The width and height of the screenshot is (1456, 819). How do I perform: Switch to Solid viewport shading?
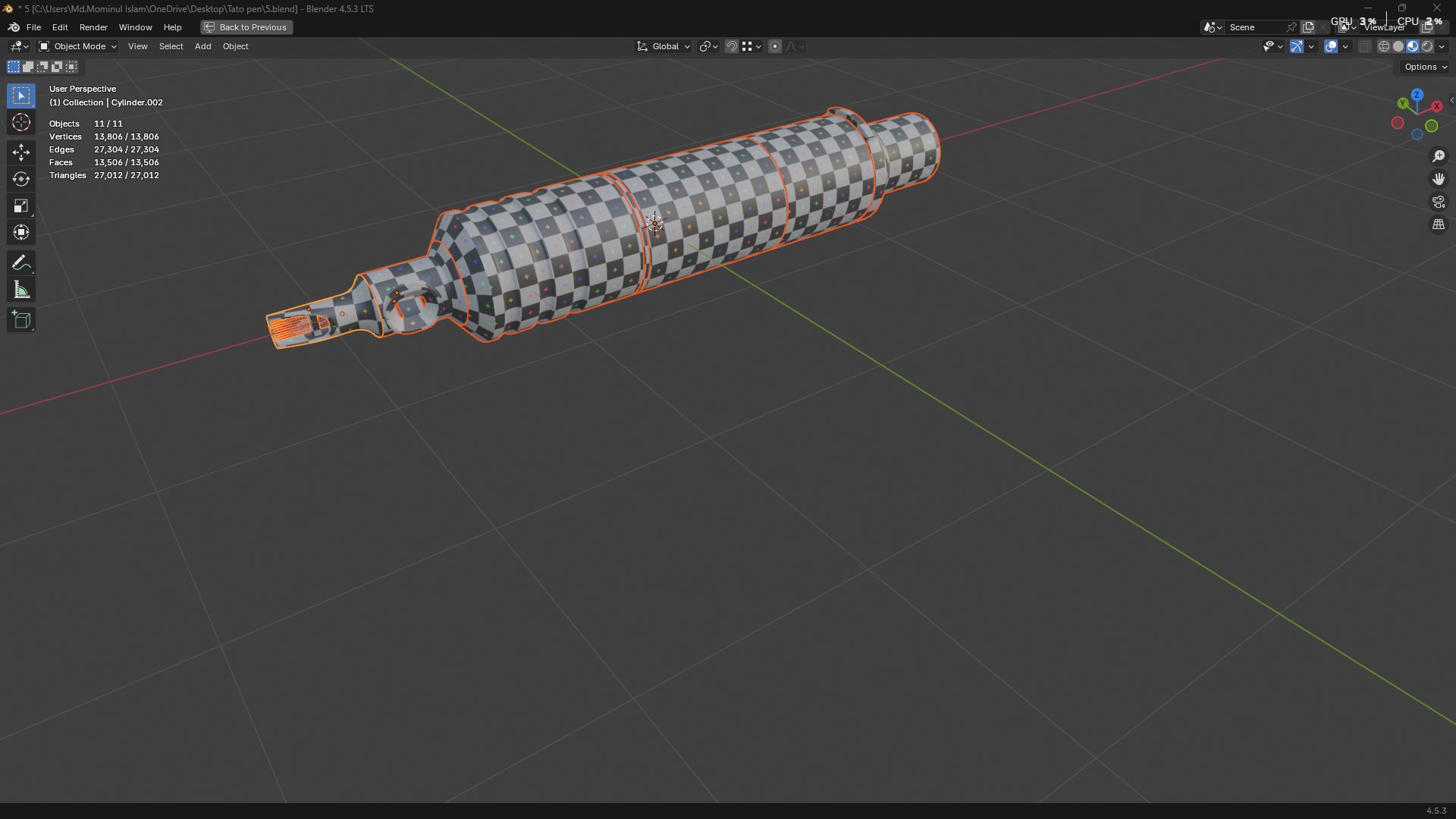(1398, 46)
